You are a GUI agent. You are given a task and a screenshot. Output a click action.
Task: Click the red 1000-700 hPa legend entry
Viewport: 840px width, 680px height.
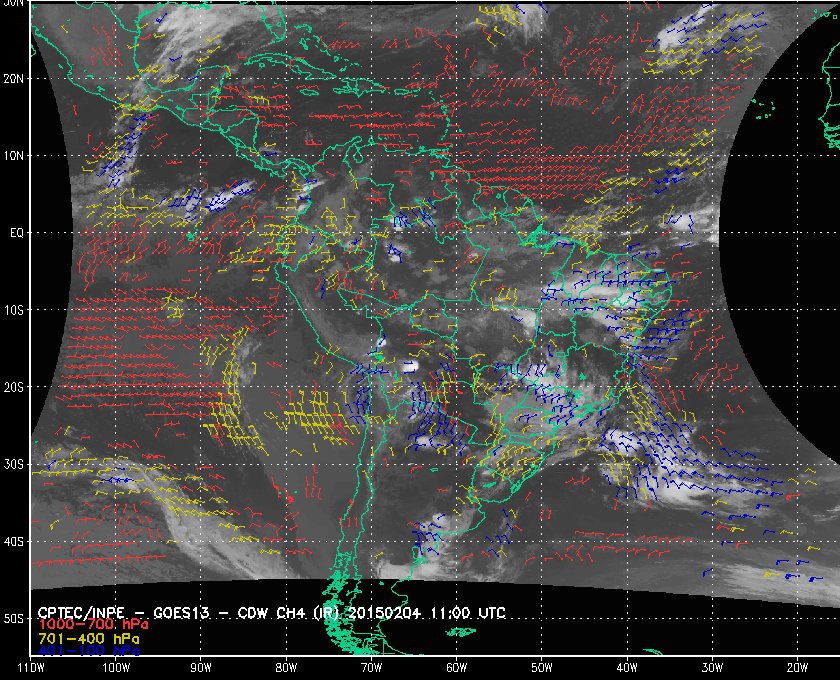click(x=78, y=624)
